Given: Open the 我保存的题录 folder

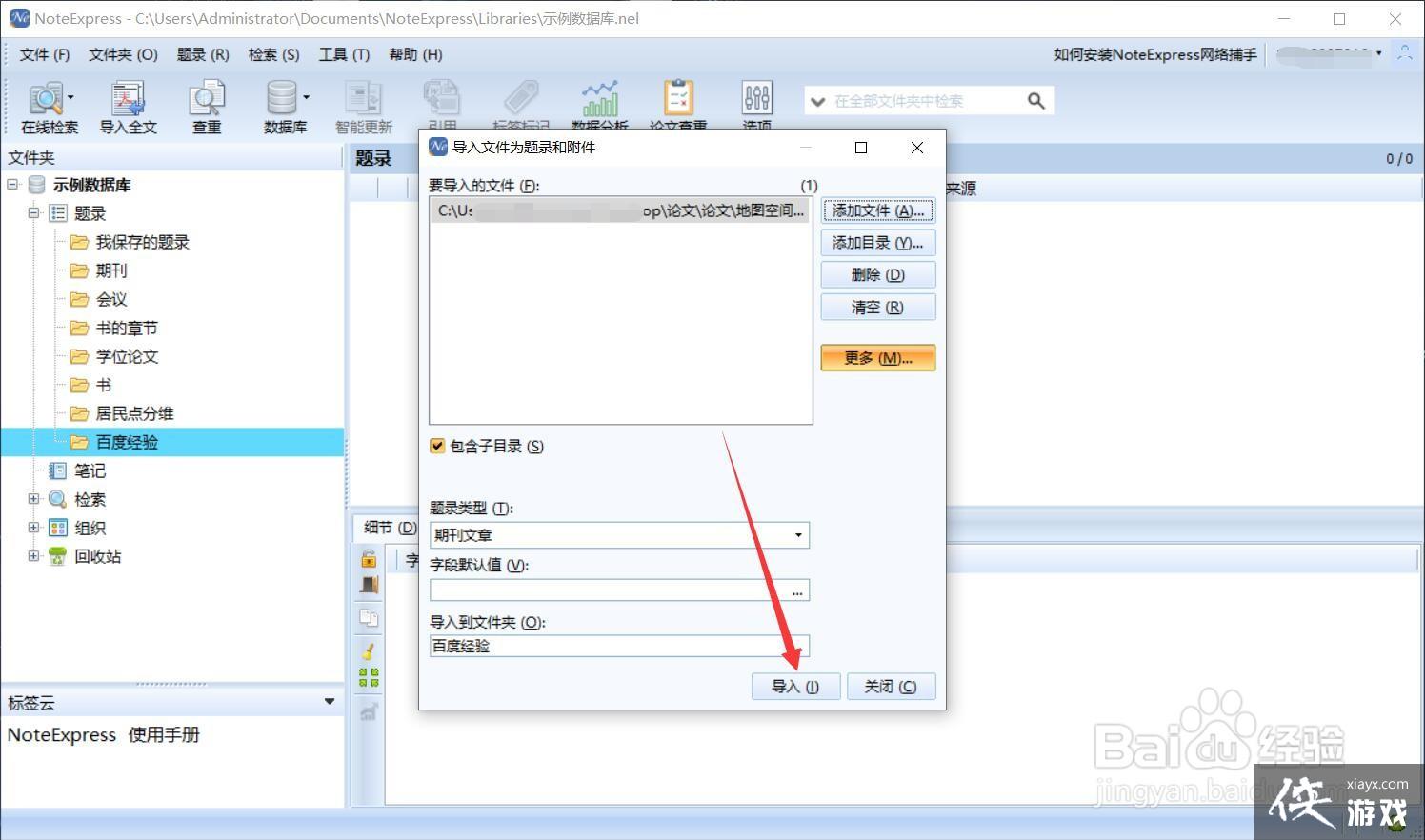Looking at the screenshot, I should [x=142, y=242].
